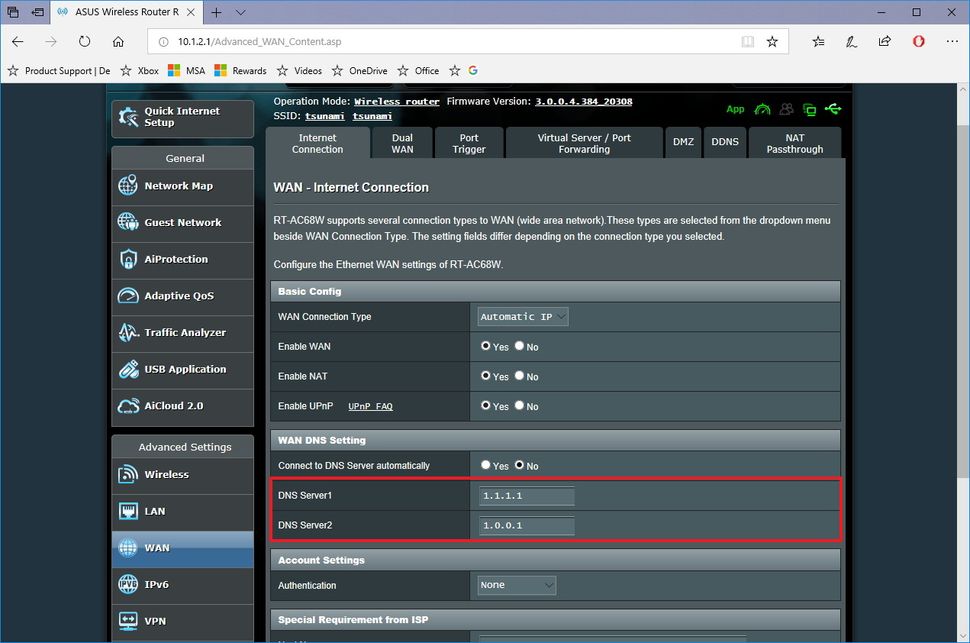Image resolution: width=970 pixels, height=643 pixels.
Task: Open the Traffic Analyzer
Action: [x=182, y=333]
